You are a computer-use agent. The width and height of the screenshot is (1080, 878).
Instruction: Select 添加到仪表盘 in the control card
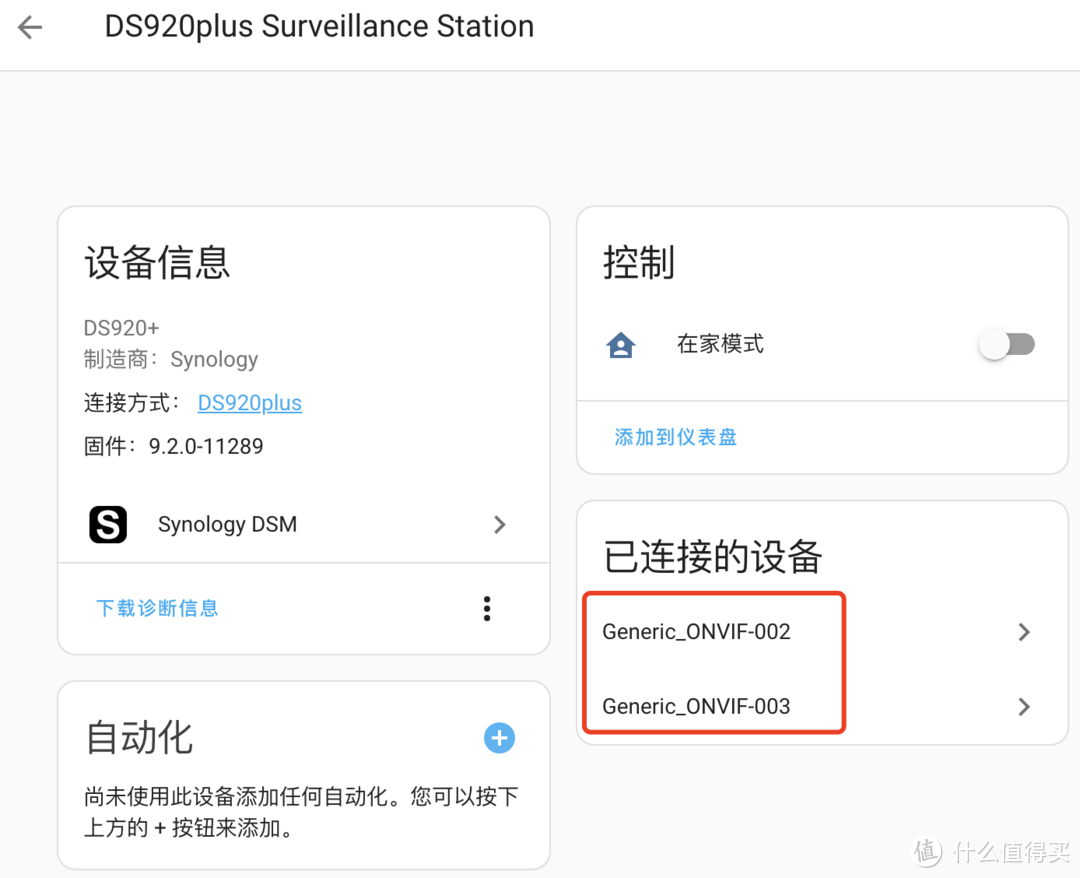(x=675, y=436)
